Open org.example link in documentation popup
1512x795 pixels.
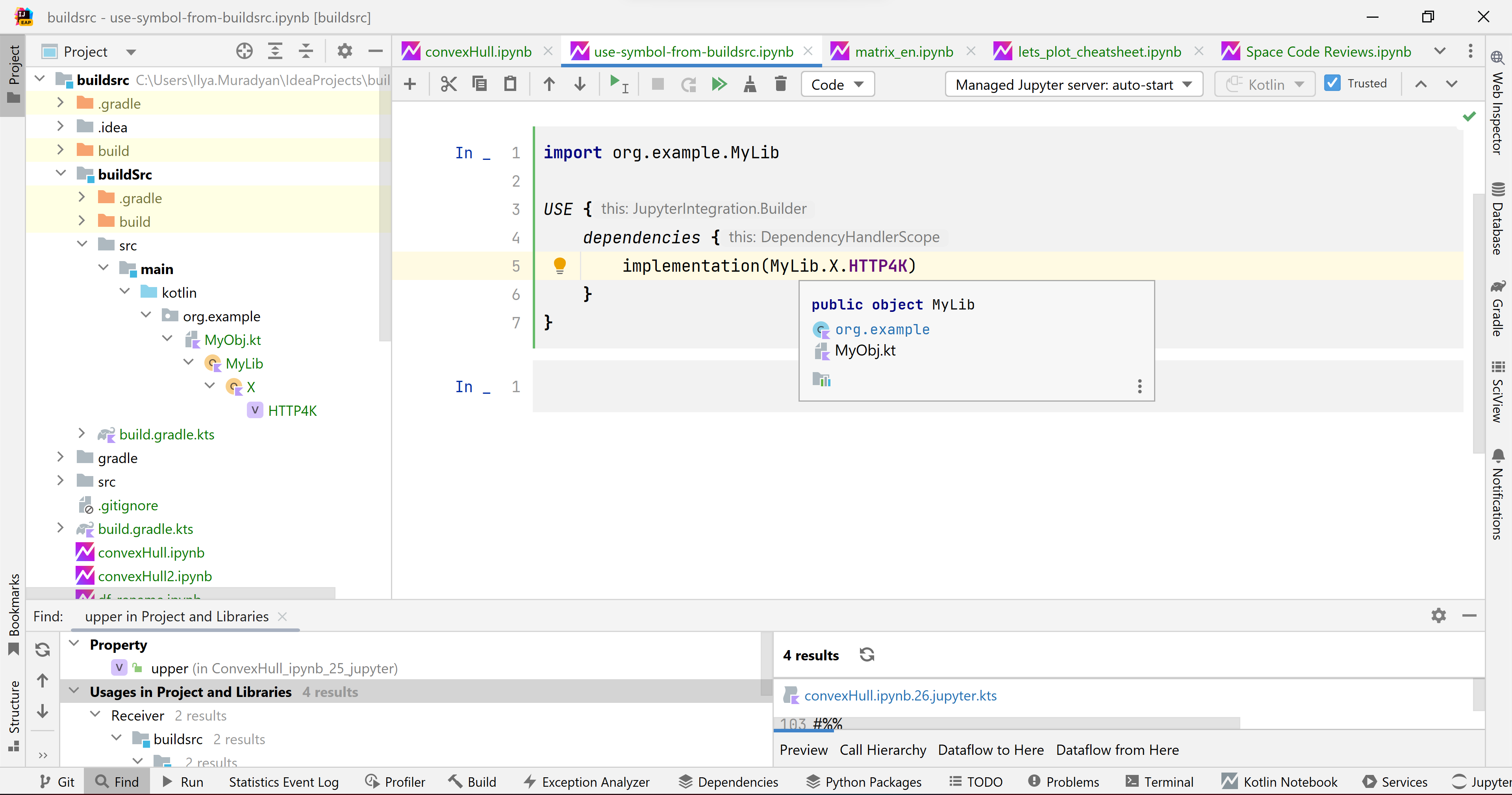(x=882, y=330)
